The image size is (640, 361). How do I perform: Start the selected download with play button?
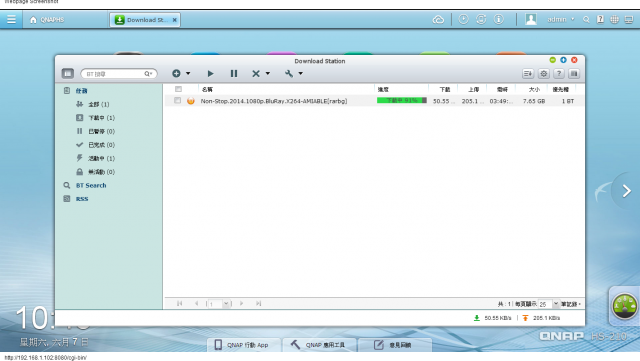pyautogui.click(x=210, y=74)
